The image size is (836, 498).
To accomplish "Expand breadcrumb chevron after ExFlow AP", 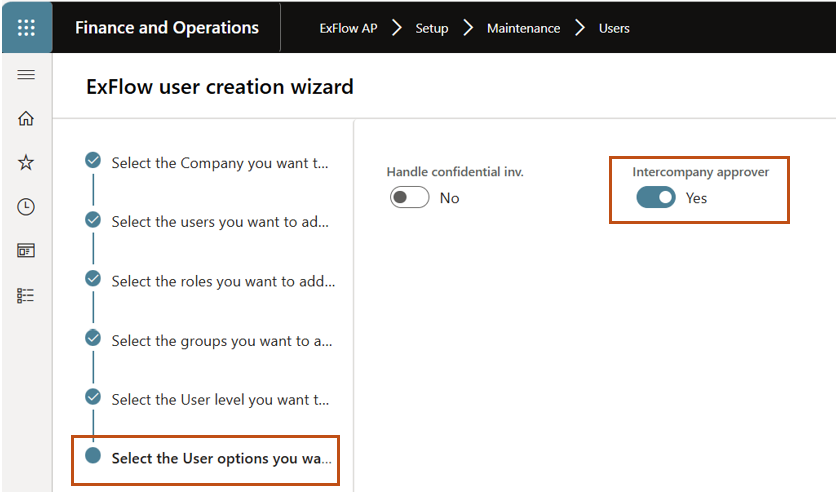I will pos(397,28).
